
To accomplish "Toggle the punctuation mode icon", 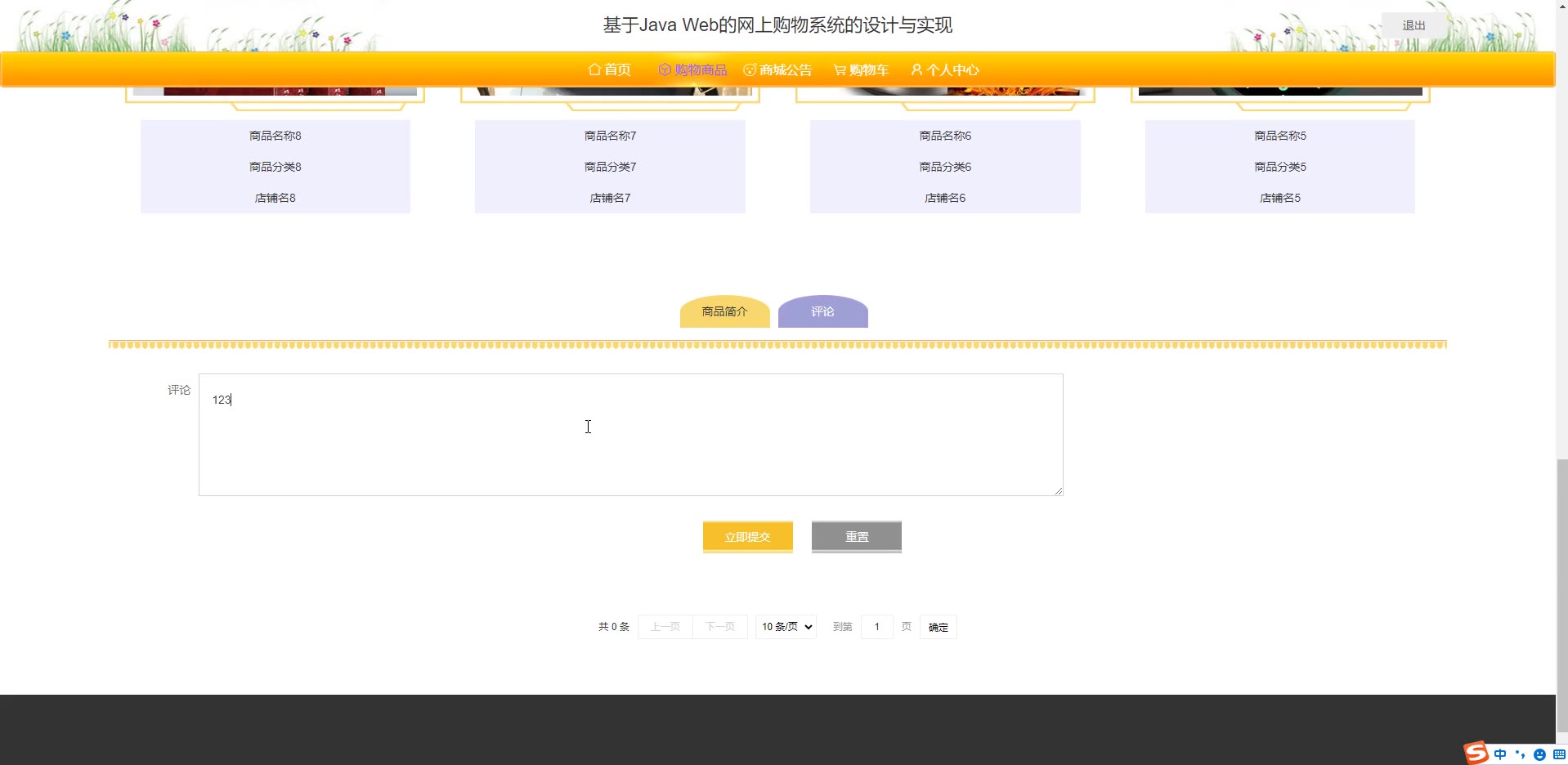I will point(1520,754).
